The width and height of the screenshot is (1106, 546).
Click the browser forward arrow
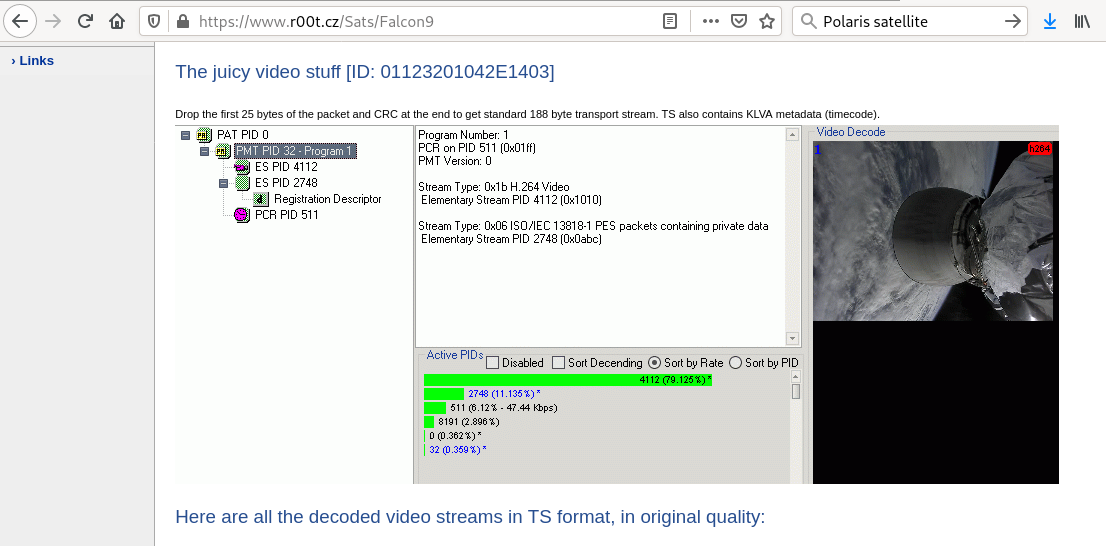[53, 21]
